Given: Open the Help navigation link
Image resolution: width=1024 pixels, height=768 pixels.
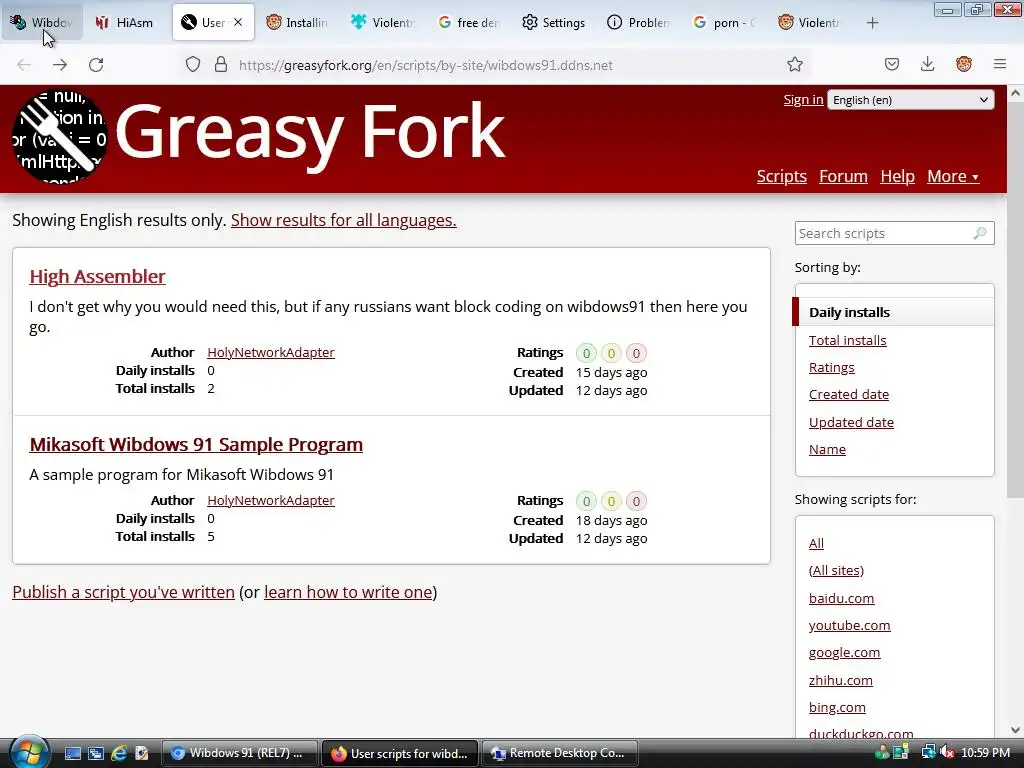Looking at the screenshot, I should pos(897,176).
